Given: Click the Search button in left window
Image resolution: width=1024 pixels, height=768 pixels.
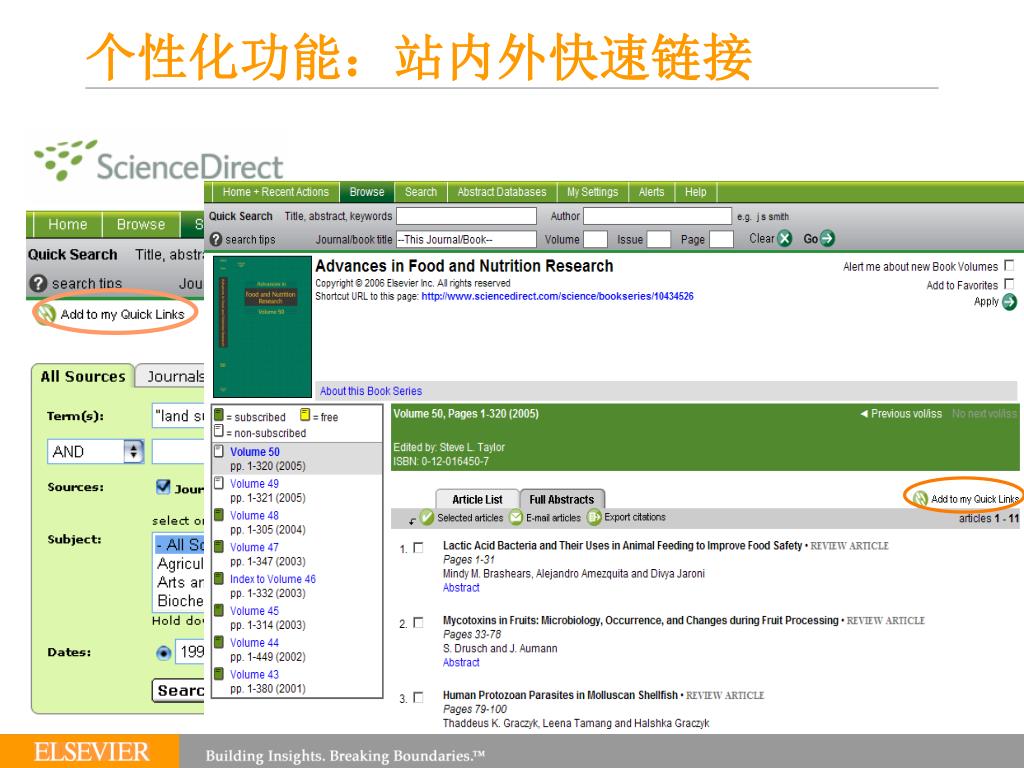Looking at the screenshot, I should pos(178,691).
